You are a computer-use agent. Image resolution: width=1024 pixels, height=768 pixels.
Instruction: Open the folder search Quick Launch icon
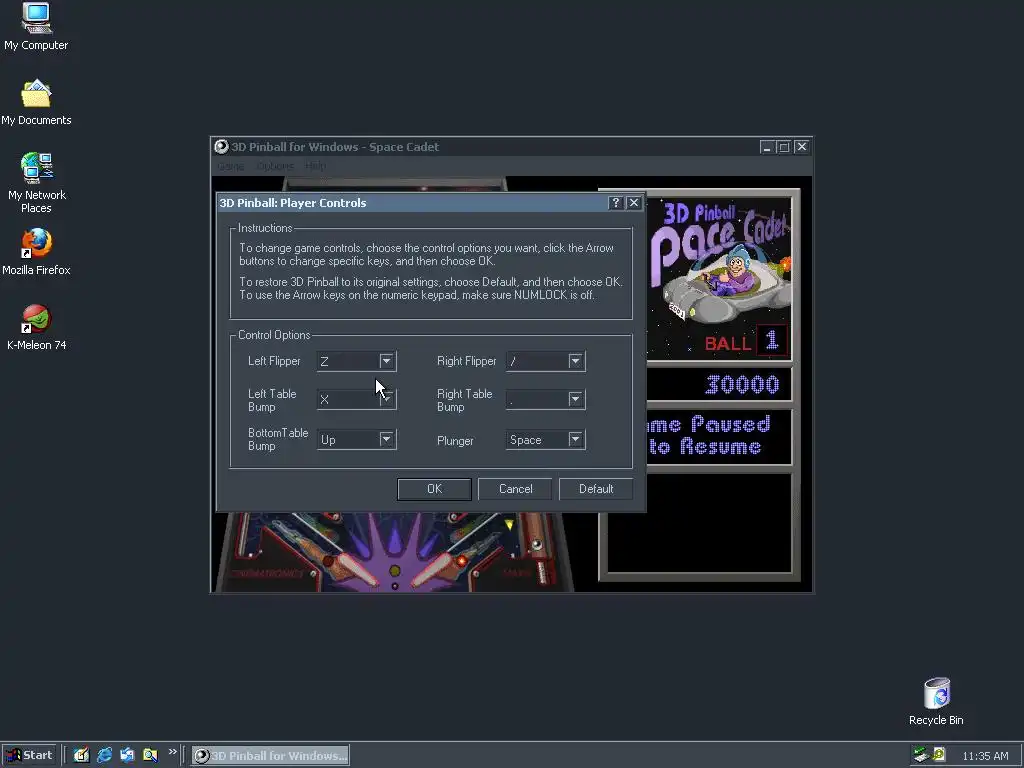(150, 755)
